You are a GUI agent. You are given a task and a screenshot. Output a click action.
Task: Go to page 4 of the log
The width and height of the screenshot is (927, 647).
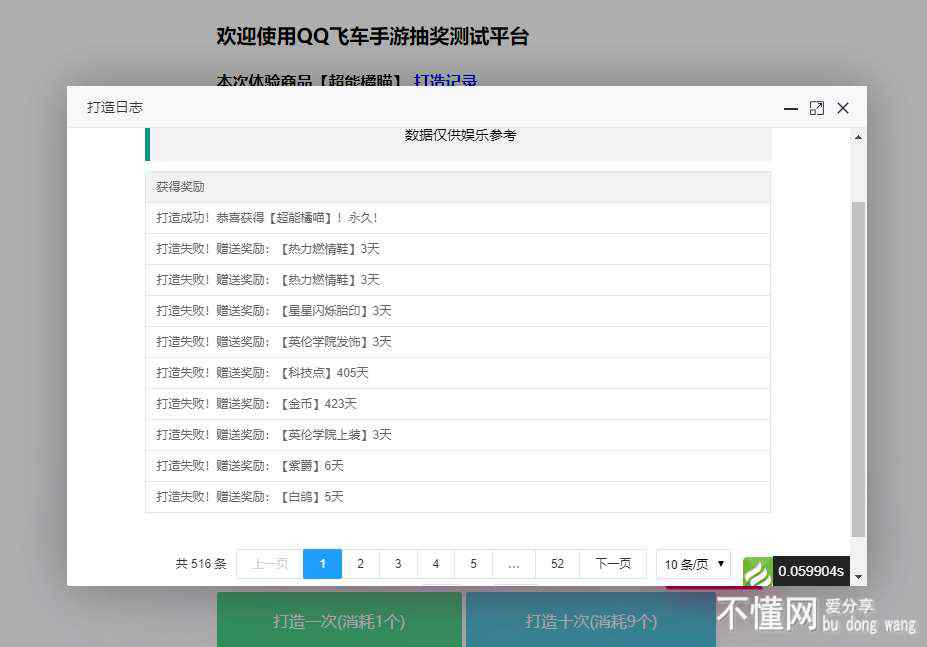(436, 564)
